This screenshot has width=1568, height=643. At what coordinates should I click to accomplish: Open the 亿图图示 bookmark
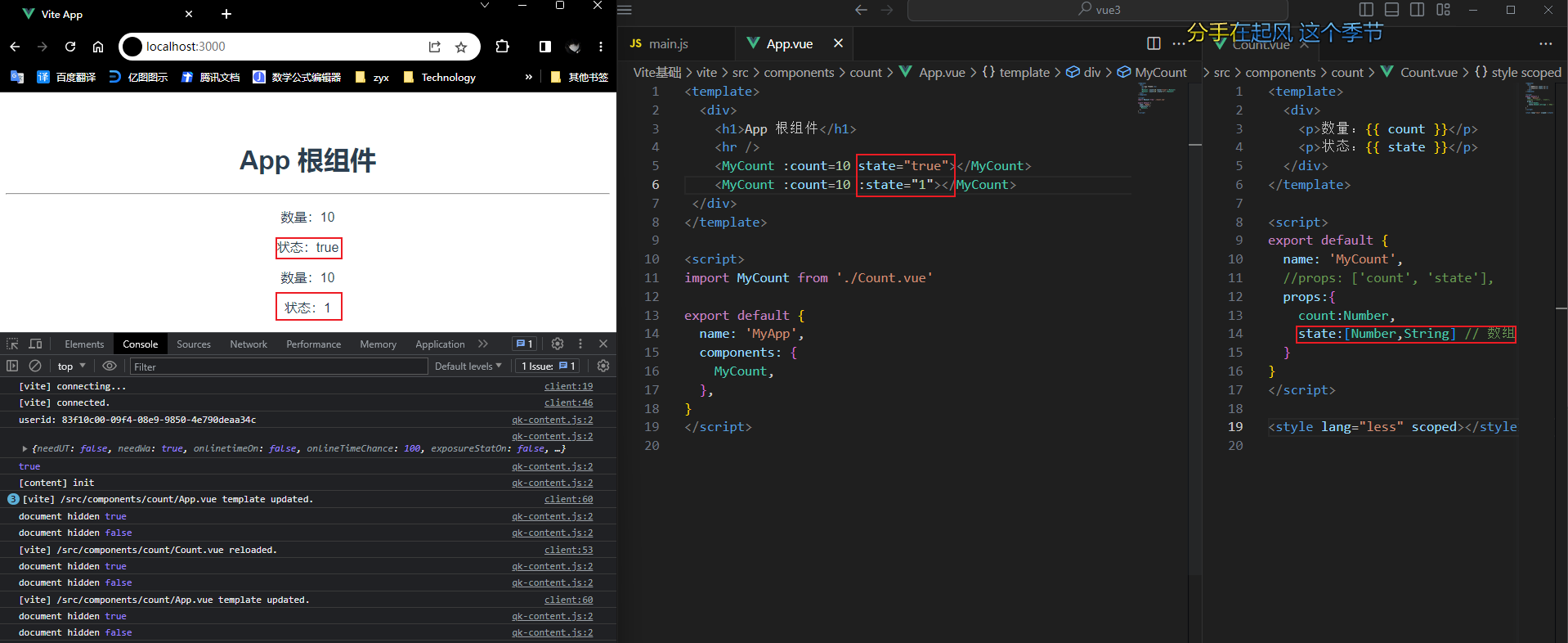coord(138,77)
